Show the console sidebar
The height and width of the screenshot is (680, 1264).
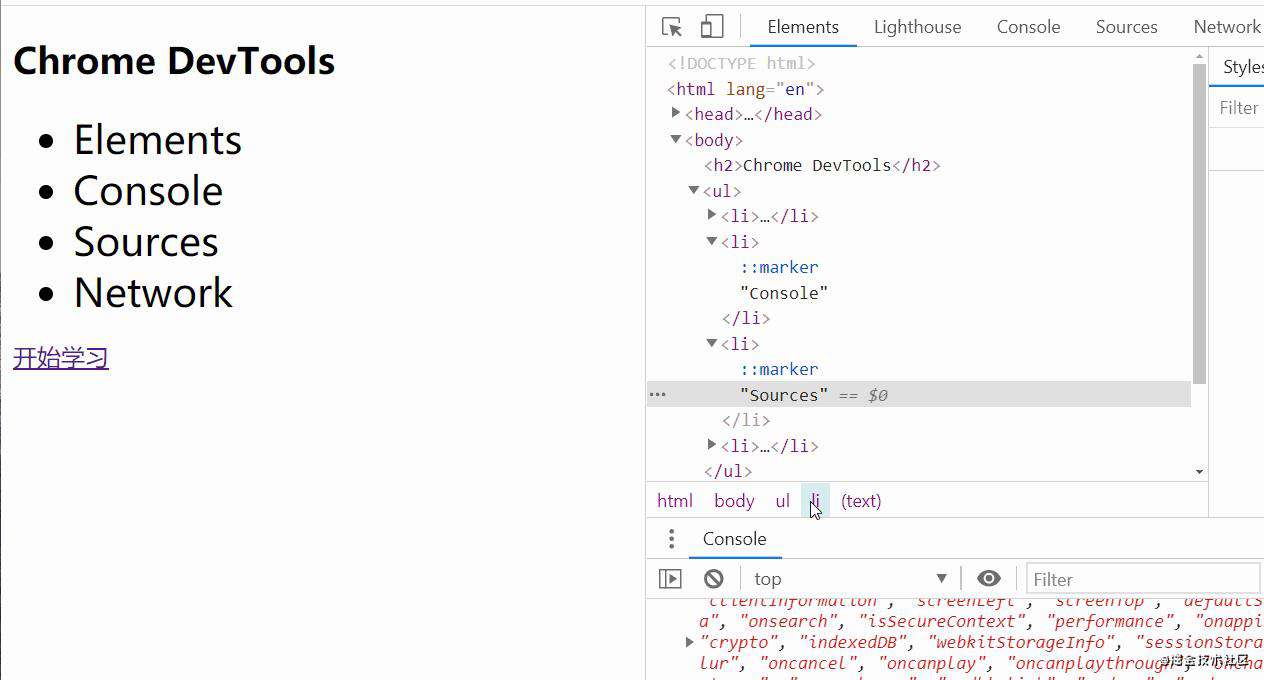670,579
